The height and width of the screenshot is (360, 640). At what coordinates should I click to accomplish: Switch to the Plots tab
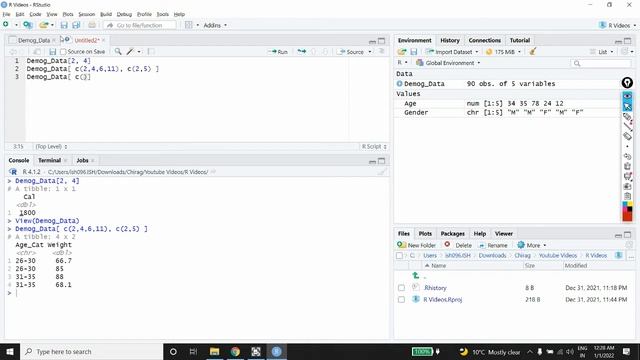425,234
